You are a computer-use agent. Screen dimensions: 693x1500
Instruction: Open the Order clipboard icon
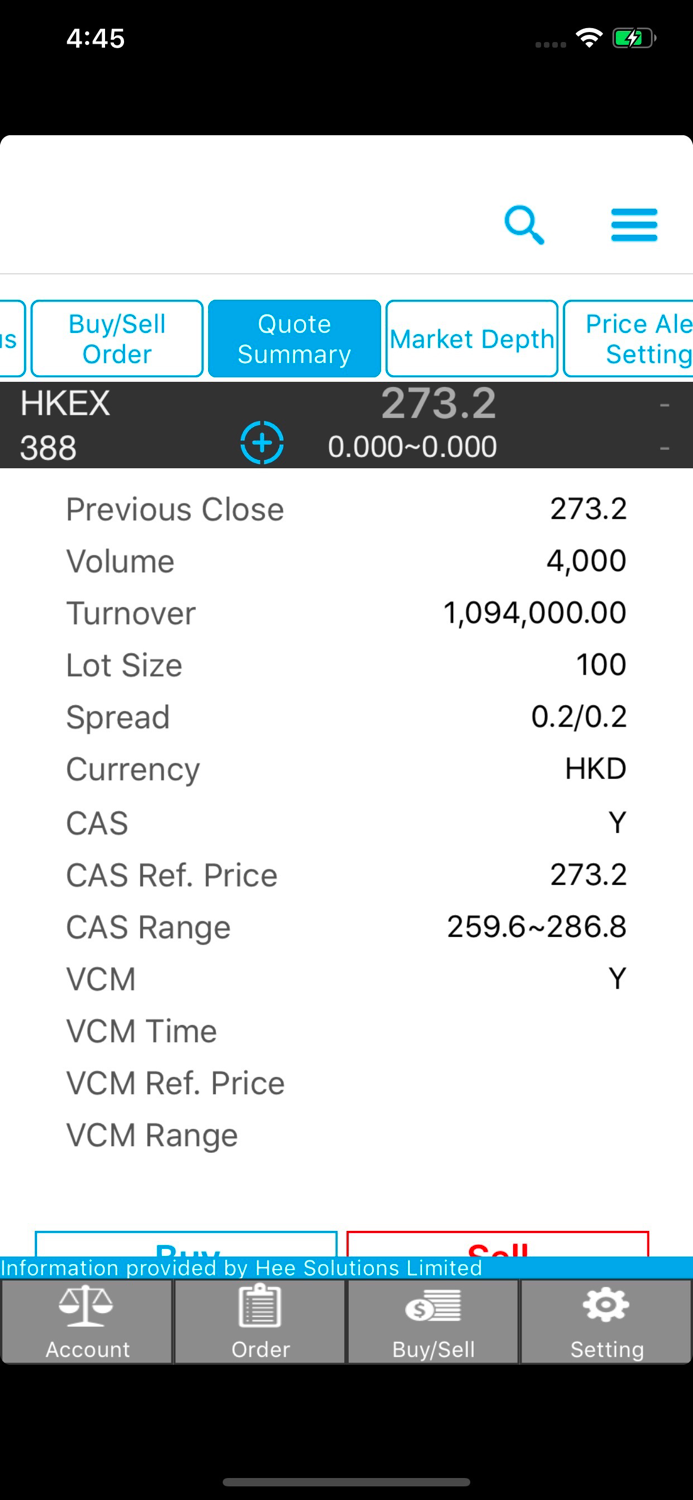coord(259,1320)
